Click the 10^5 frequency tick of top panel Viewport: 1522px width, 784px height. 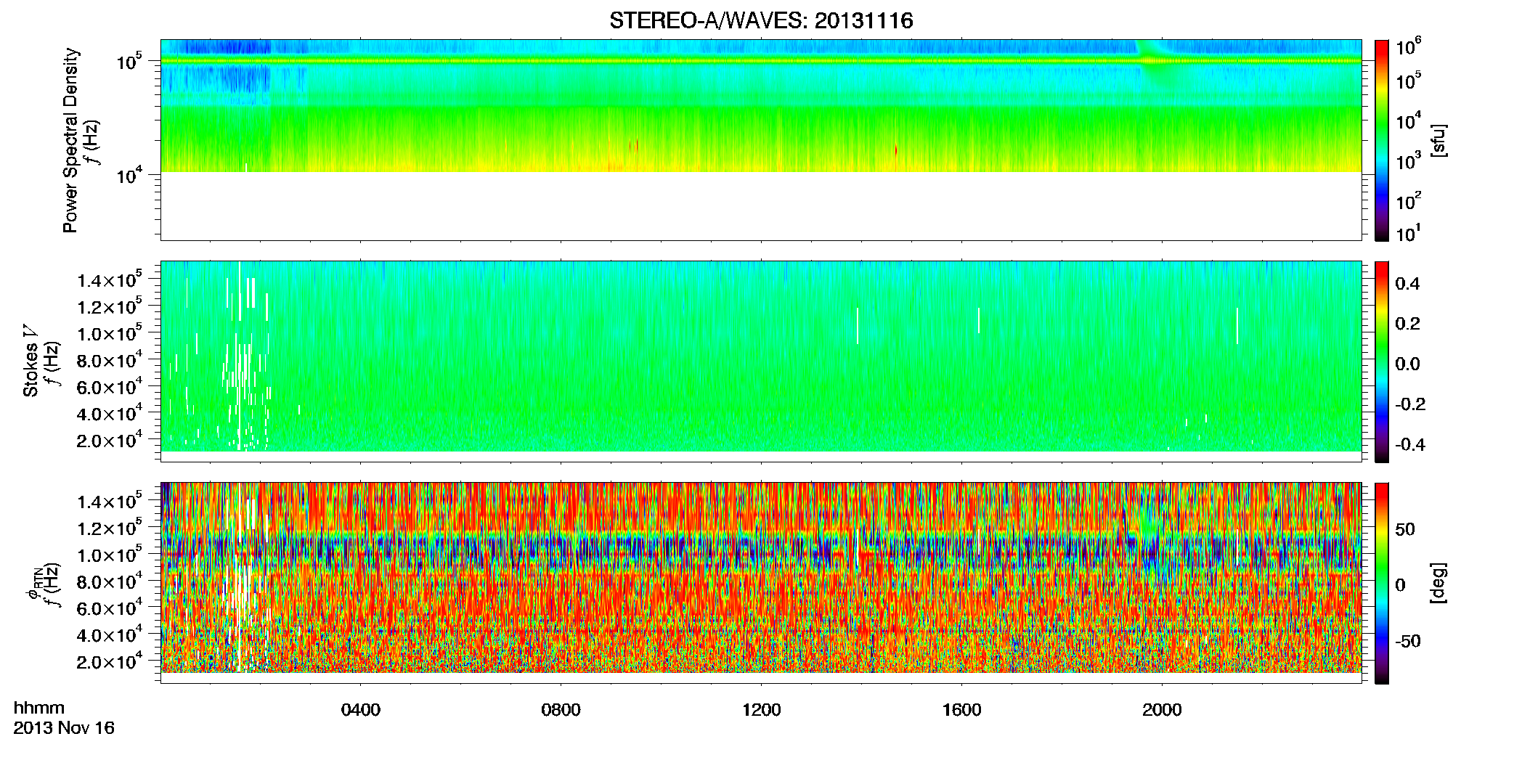pyautogui.click(x=130, y=61)
